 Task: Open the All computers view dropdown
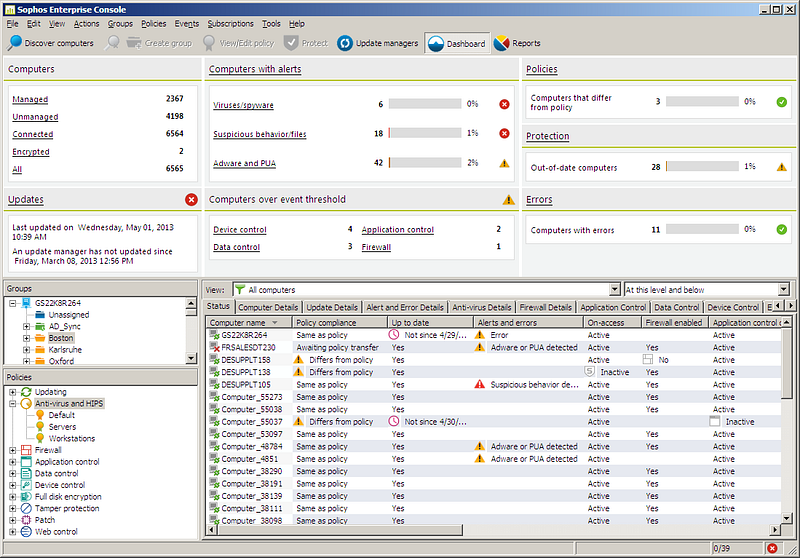click(x=615, y=290)
